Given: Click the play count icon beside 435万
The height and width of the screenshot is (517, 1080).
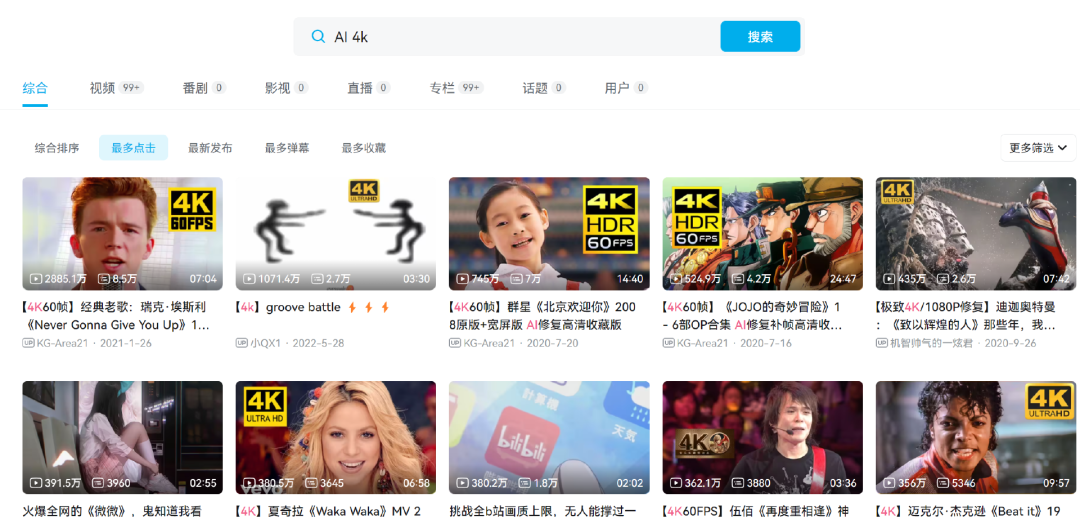Looking at the screenshot, I should pyautogui.click(x=890, y=279).
